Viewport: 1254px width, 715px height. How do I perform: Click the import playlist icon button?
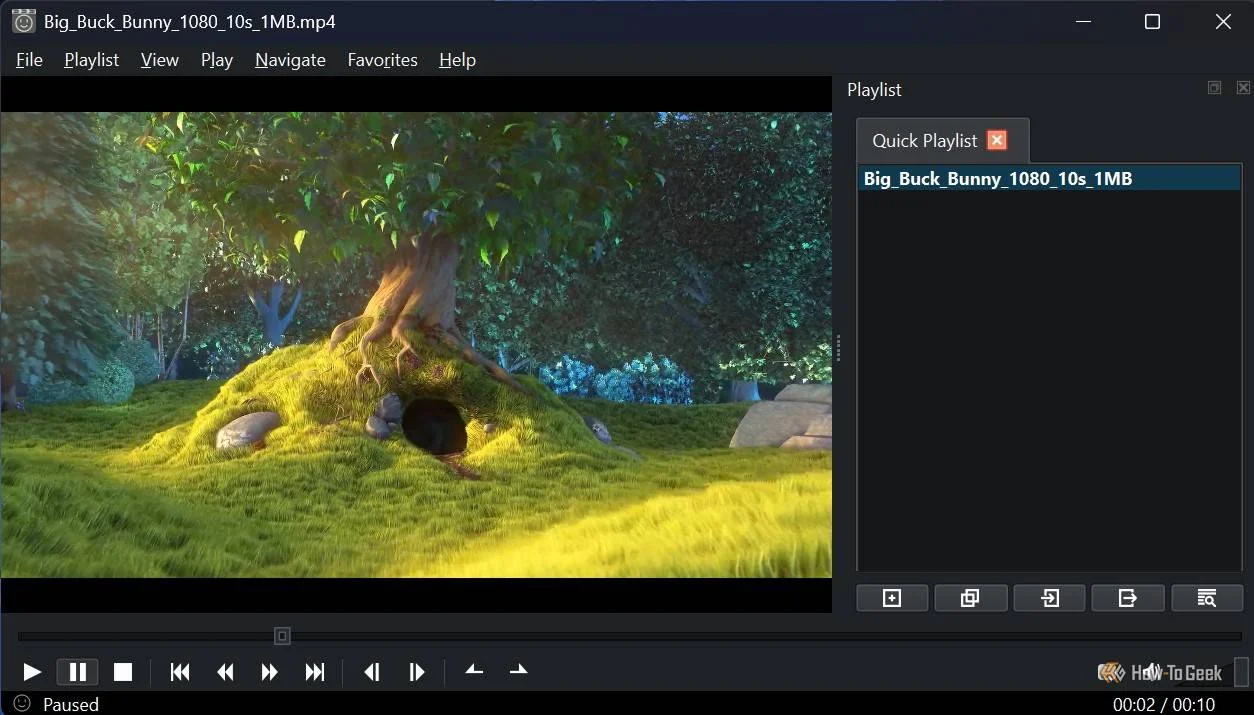[1049, 598]
